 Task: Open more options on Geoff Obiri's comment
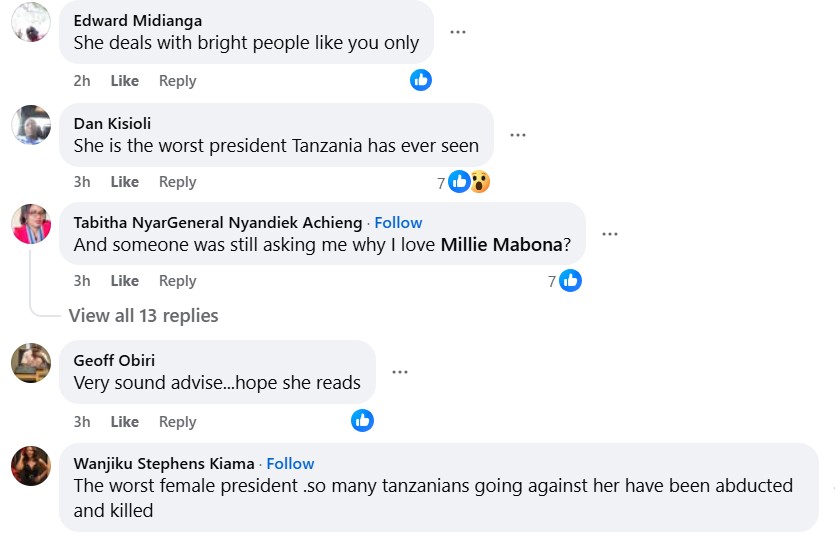point(400,372)
